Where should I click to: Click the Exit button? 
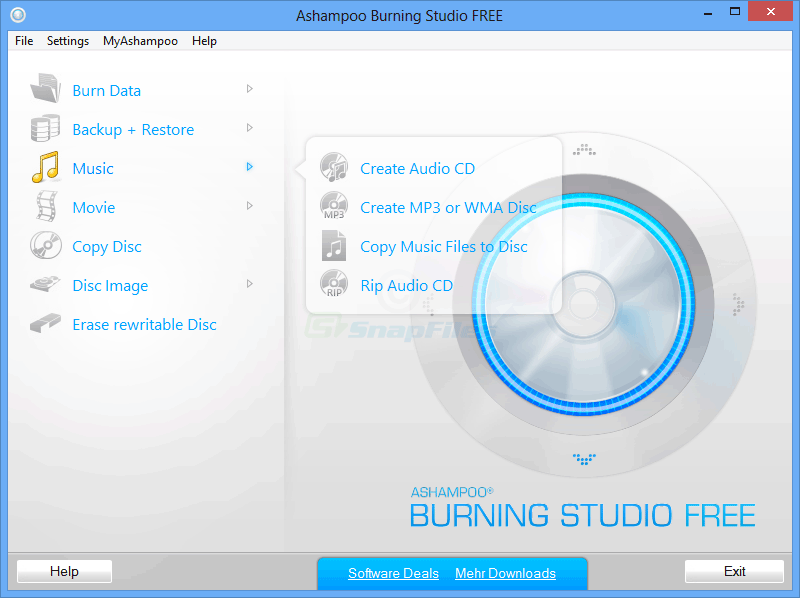click(x=734, y=571)
